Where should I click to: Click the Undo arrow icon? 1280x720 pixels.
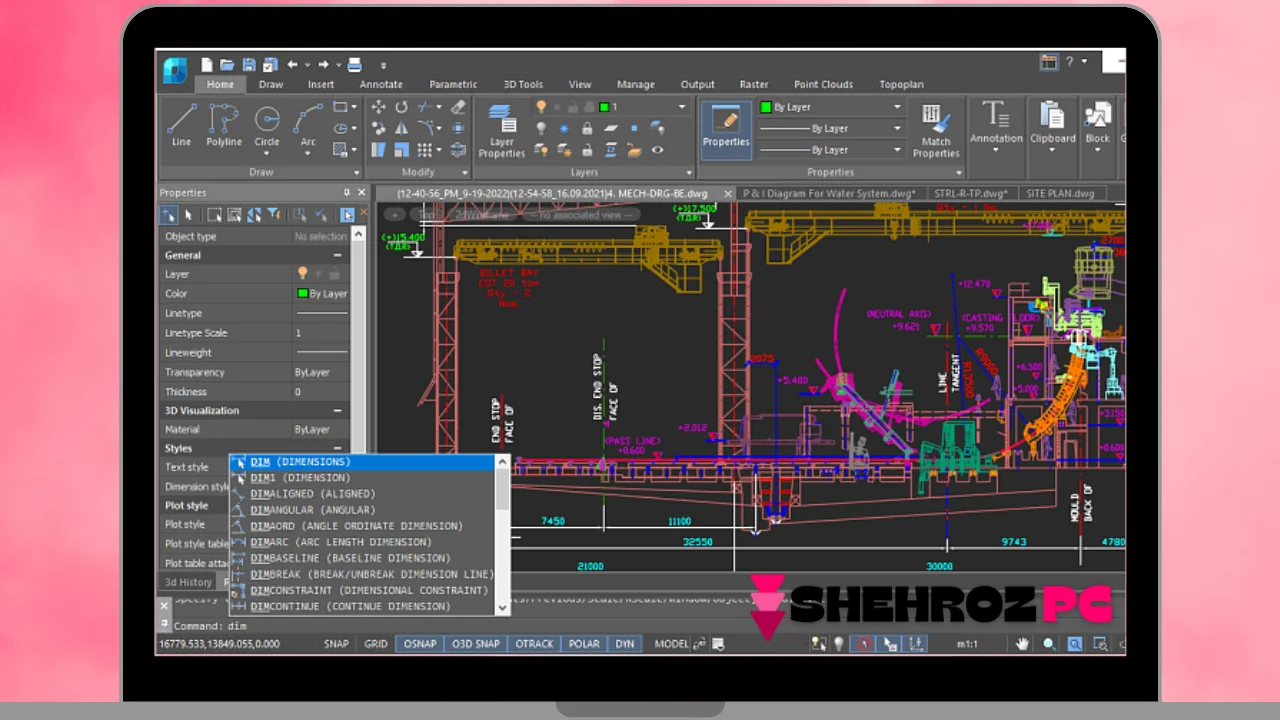293,64
